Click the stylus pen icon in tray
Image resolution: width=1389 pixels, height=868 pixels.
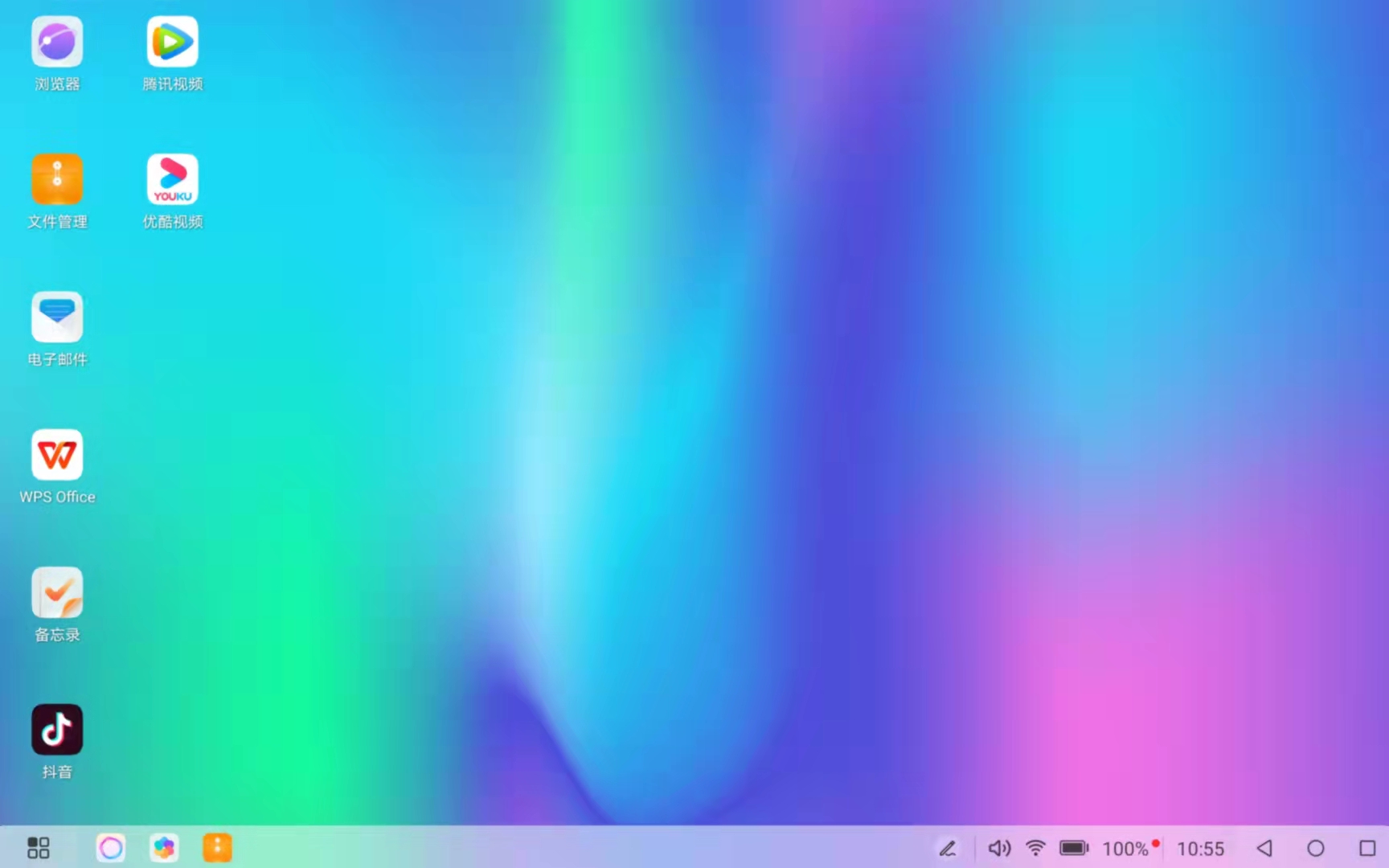click(x=948, y=848)
